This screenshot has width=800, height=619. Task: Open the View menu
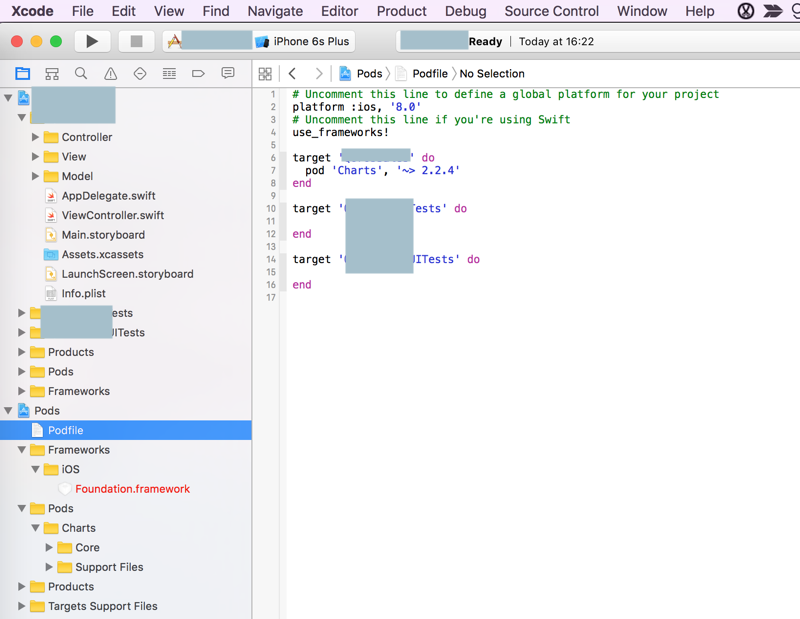pyautogui.click(x=169, y=11)
